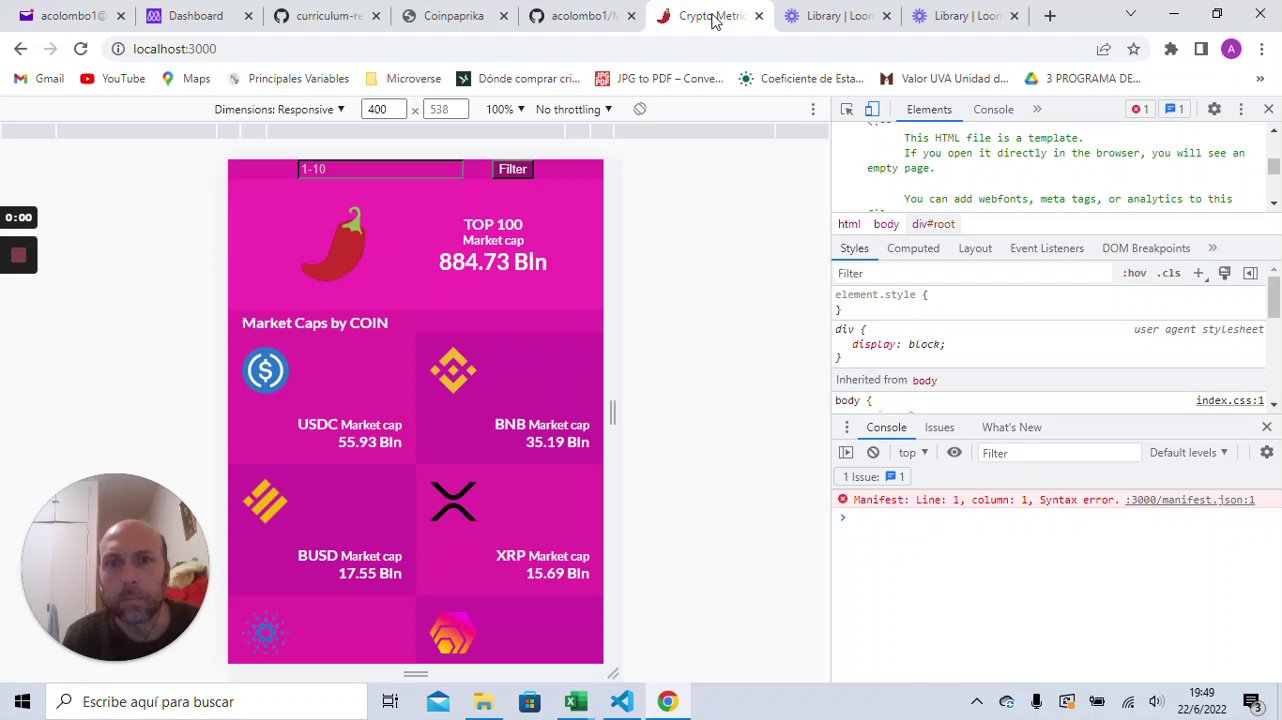The height and width of the screenshot is (720, 1282).
Task: Expand more Styles pane tabs chevron
Action: click(x=1212, y=248)
